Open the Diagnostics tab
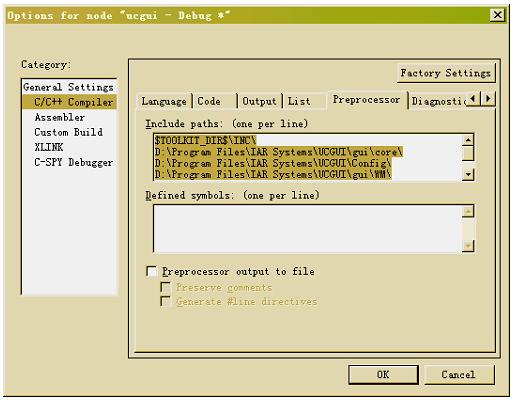Viewport: 514px width, 400px height. (x=437, y=101)
